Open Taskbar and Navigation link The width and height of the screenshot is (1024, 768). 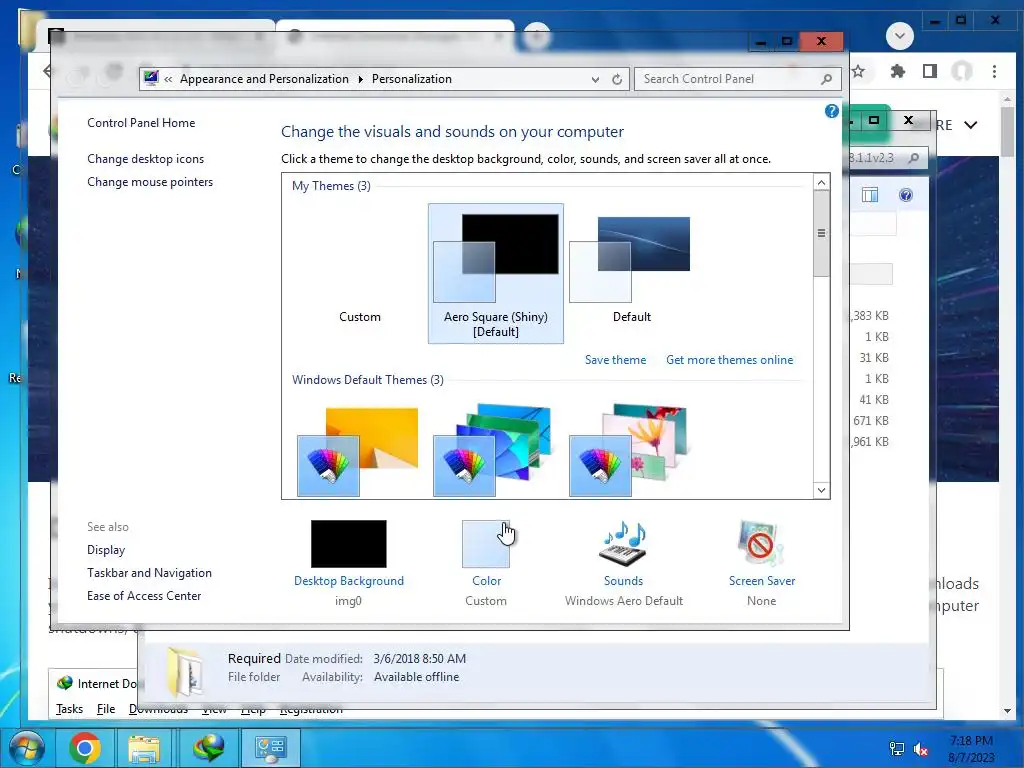[x=150, y=573]
